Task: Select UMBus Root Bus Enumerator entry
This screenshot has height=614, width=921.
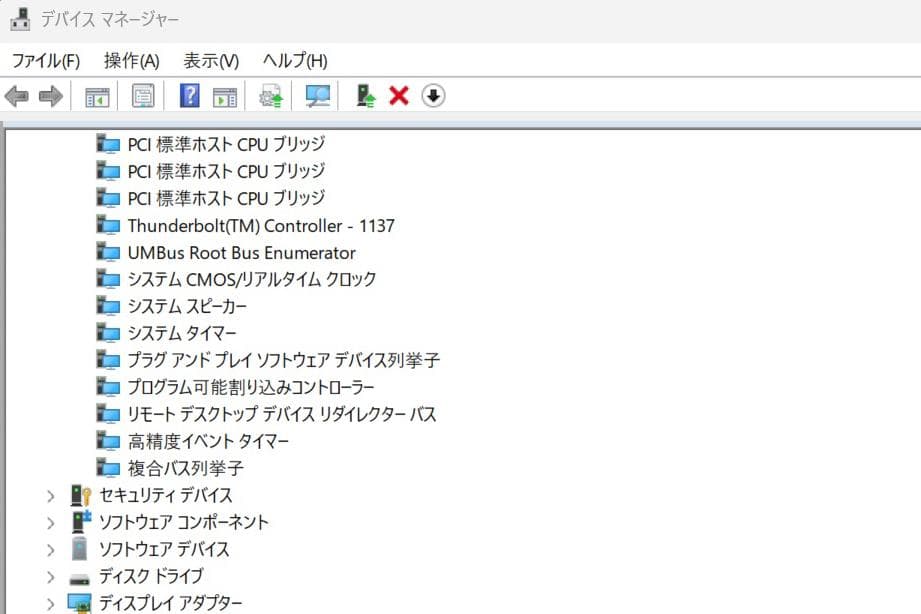Action: [241, 253]
